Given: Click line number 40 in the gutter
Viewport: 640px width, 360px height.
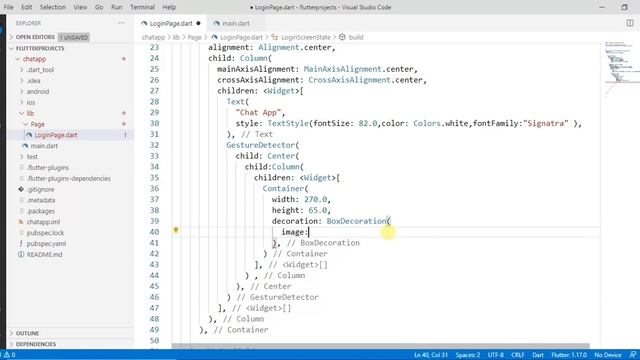Looking at the screenshot, I should 154,232.
